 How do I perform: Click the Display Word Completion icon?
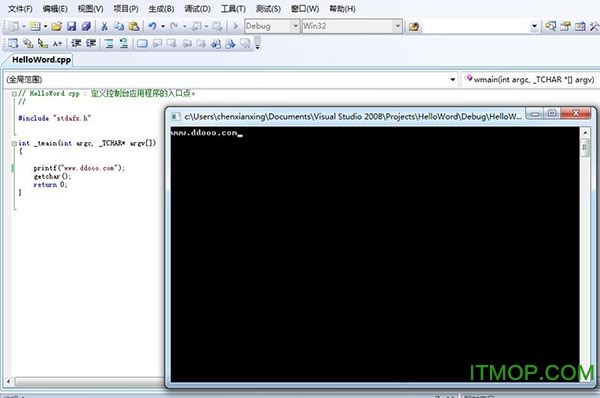coord(57,44)
